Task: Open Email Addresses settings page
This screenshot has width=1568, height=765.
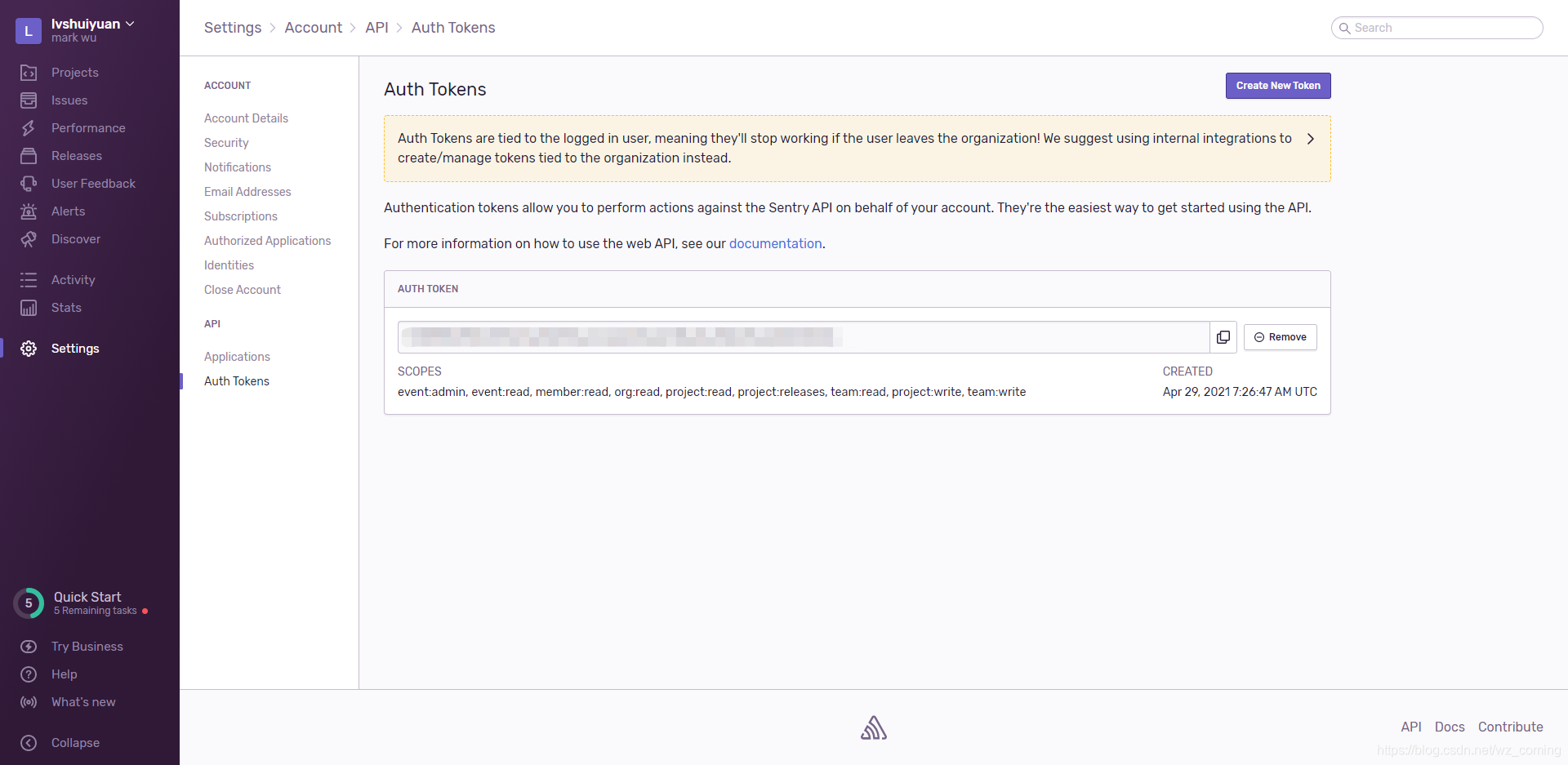Action: [247, 192]
